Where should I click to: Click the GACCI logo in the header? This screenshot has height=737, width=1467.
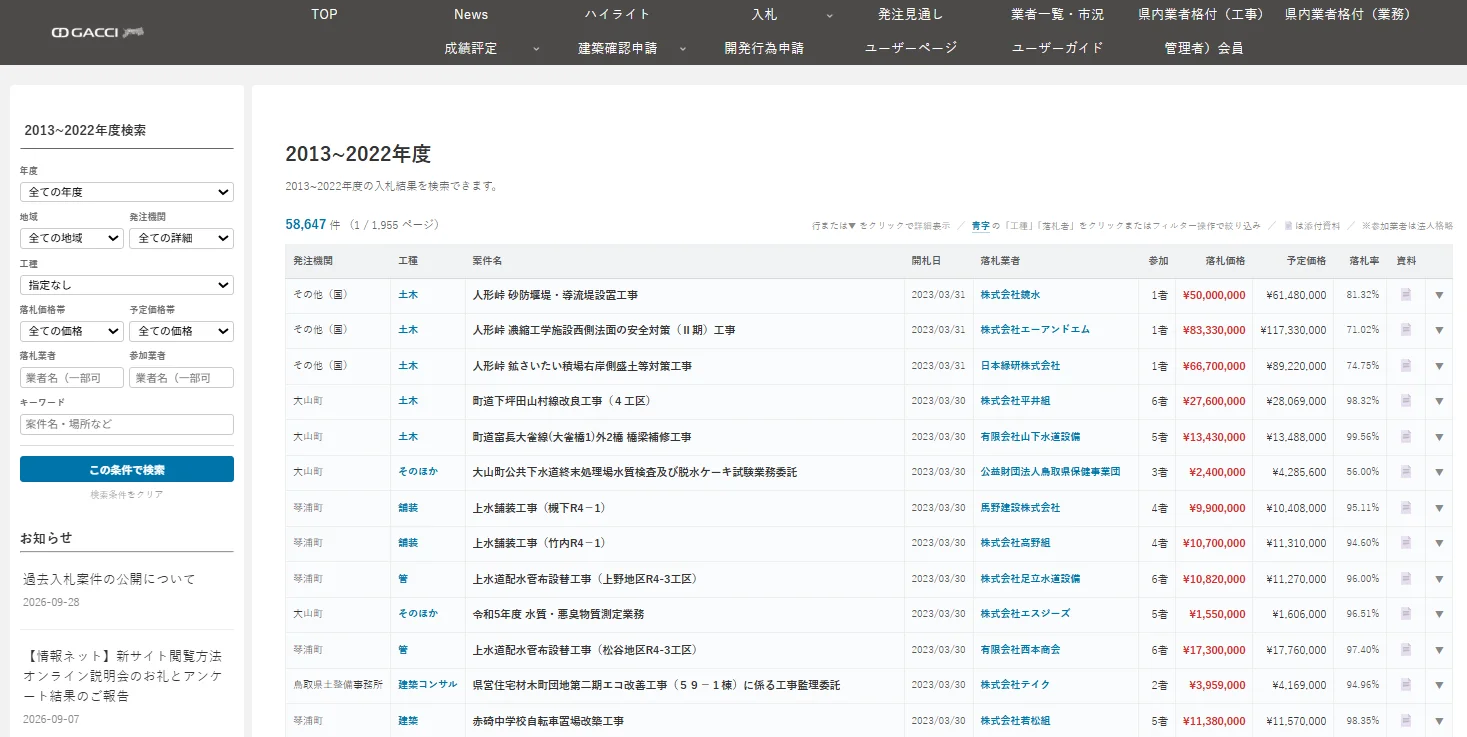[x=99, y=32]
